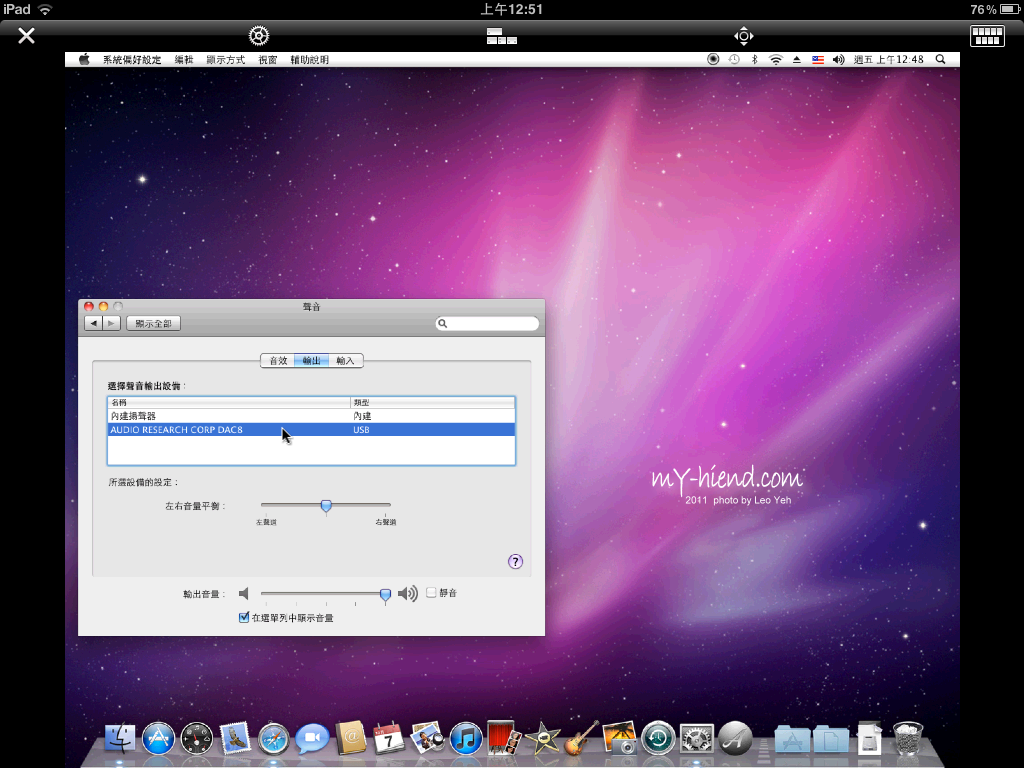This screenshot has width=1024, height=768.
Task: Open the Apple menu
Action: tap(84, 59)
